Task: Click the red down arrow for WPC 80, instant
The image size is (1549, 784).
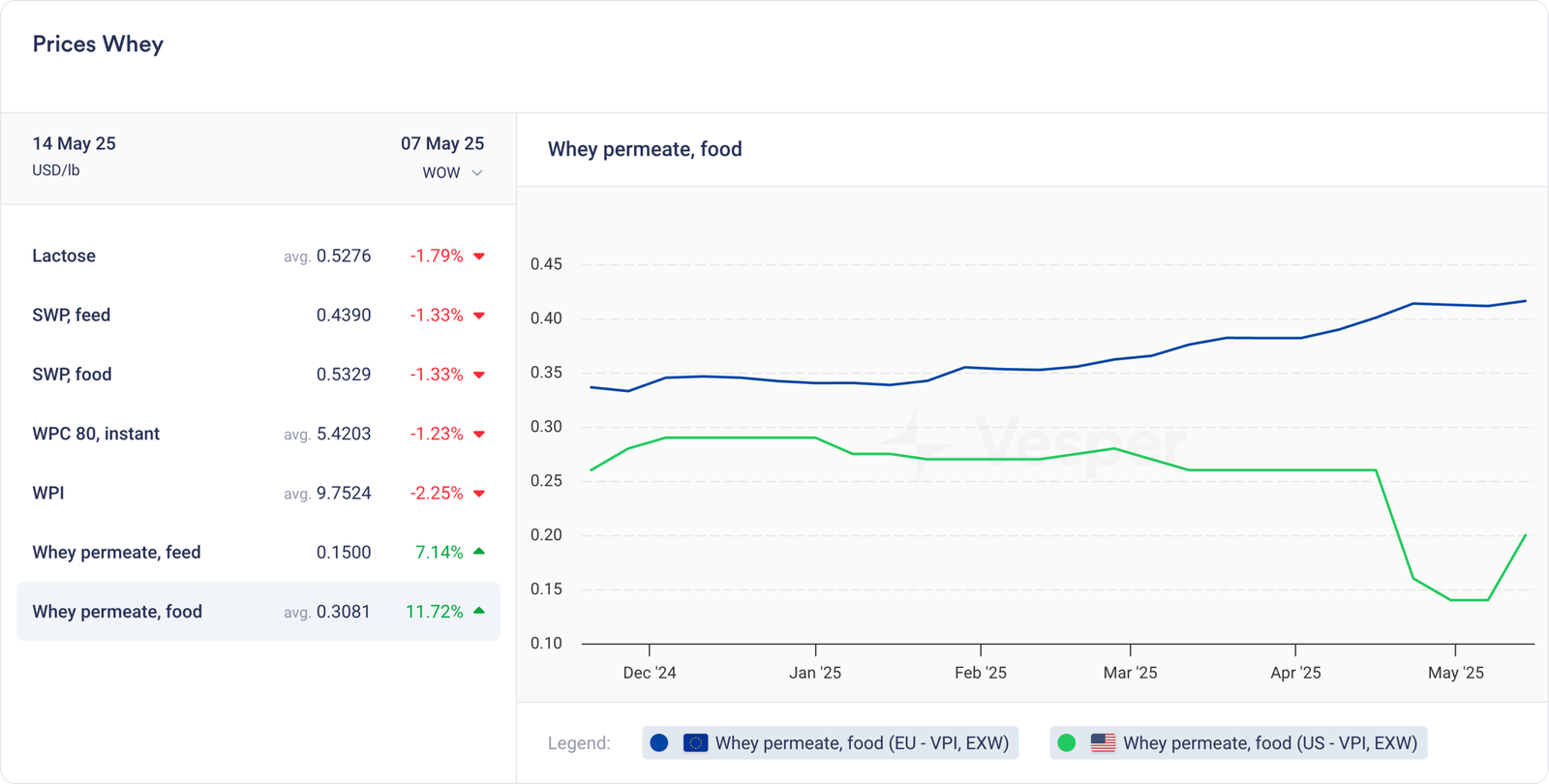Action: click(479, 435)
